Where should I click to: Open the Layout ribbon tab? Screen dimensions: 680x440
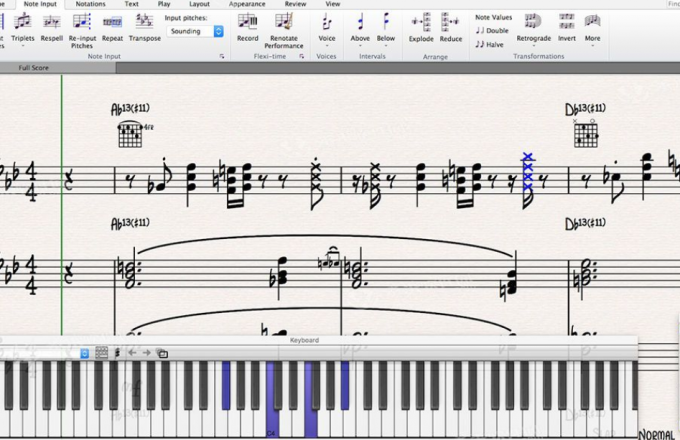[x=200, y=4]
